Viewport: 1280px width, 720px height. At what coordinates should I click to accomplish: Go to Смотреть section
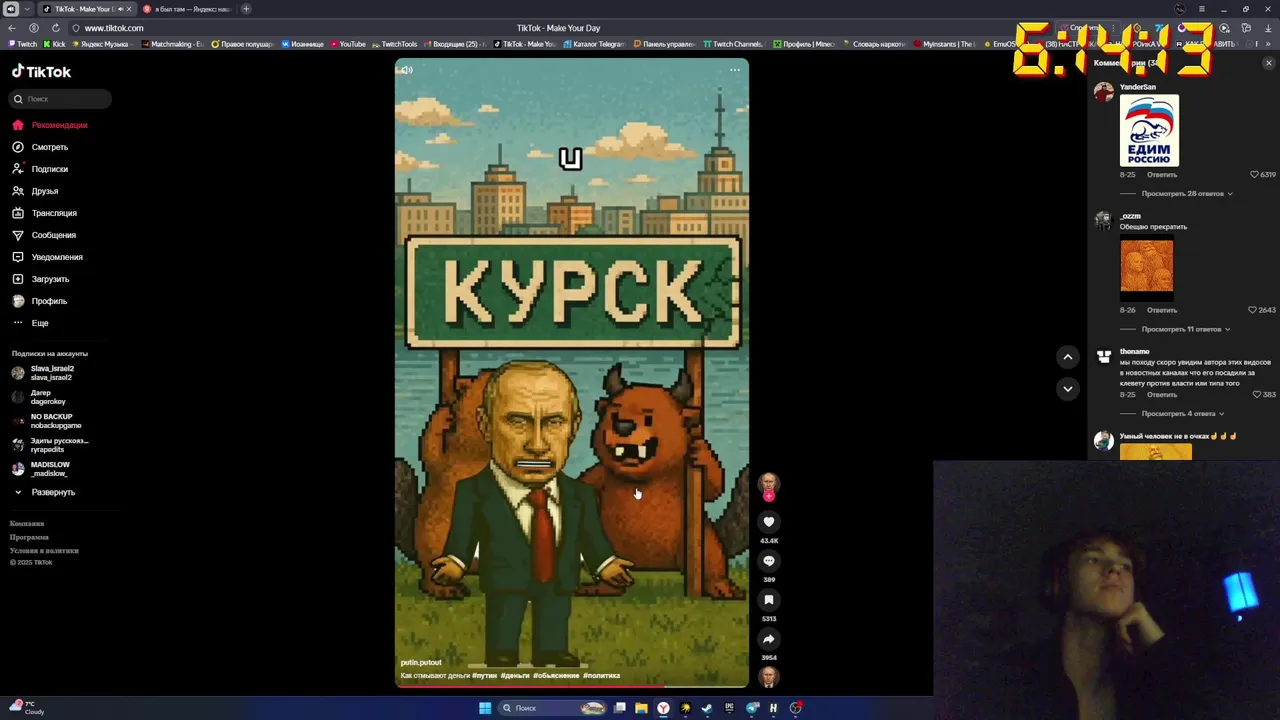click(x=40, y=147)
